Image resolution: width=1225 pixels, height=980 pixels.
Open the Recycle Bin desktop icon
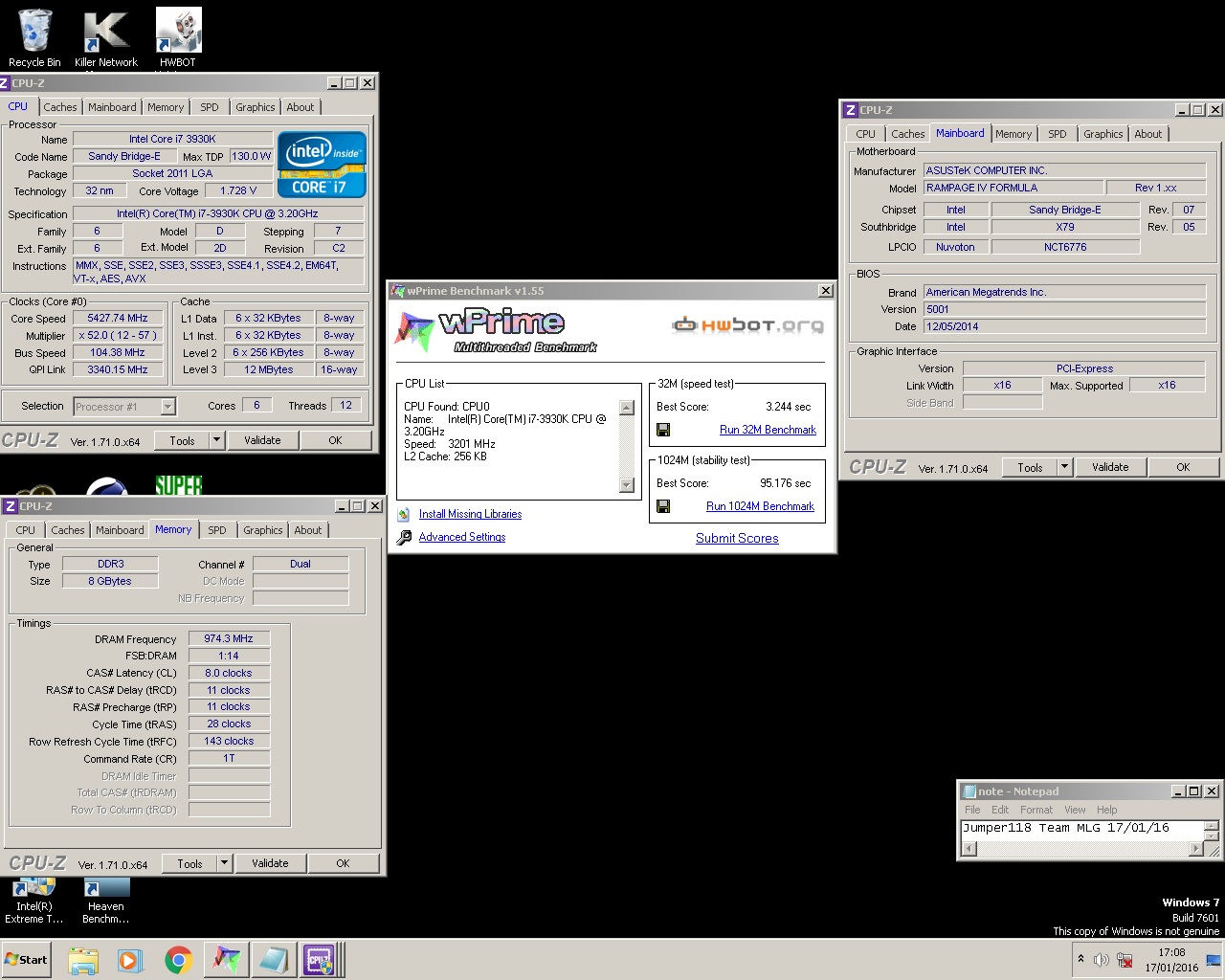34,36
